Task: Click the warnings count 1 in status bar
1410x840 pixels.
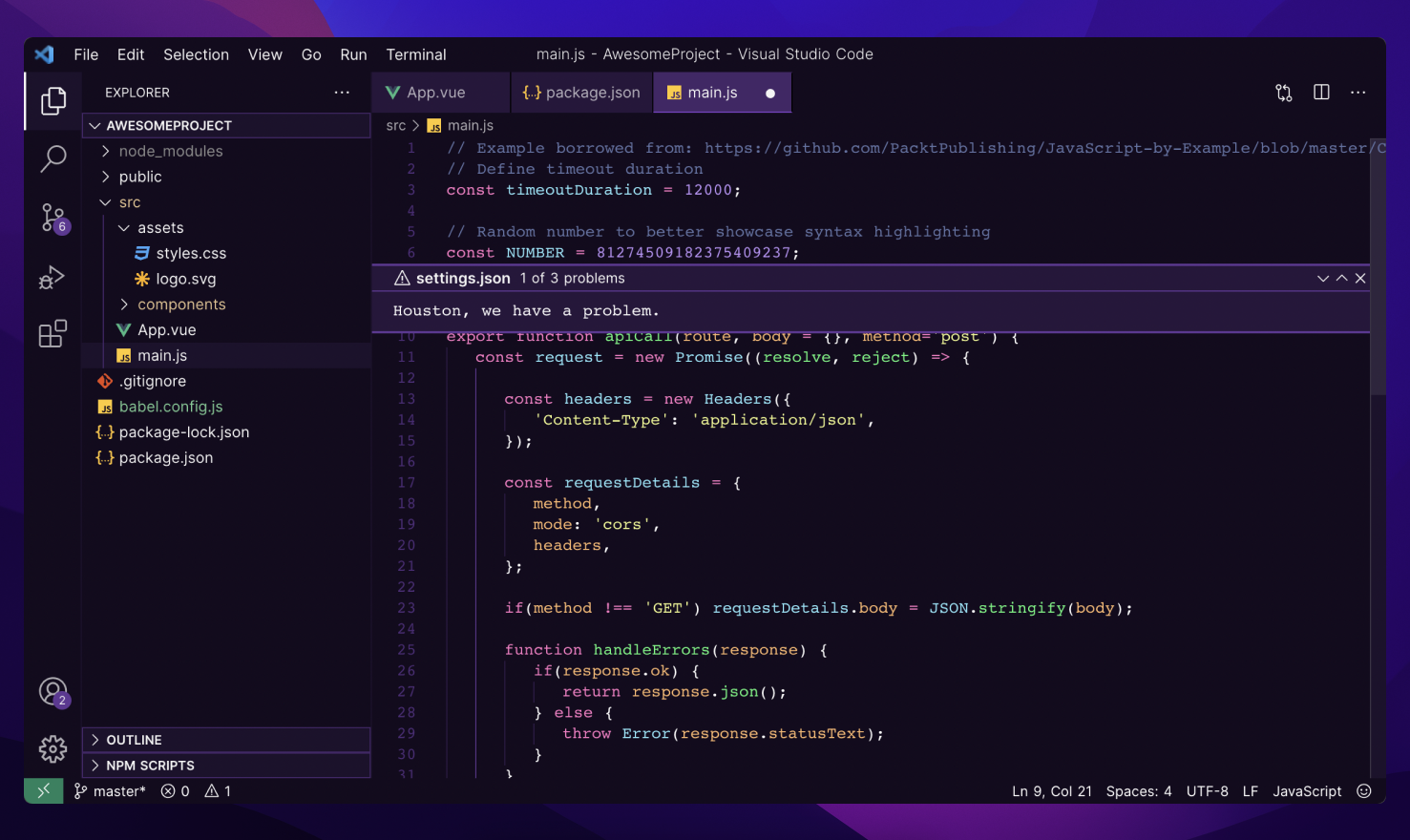Action: click(218, 791)
